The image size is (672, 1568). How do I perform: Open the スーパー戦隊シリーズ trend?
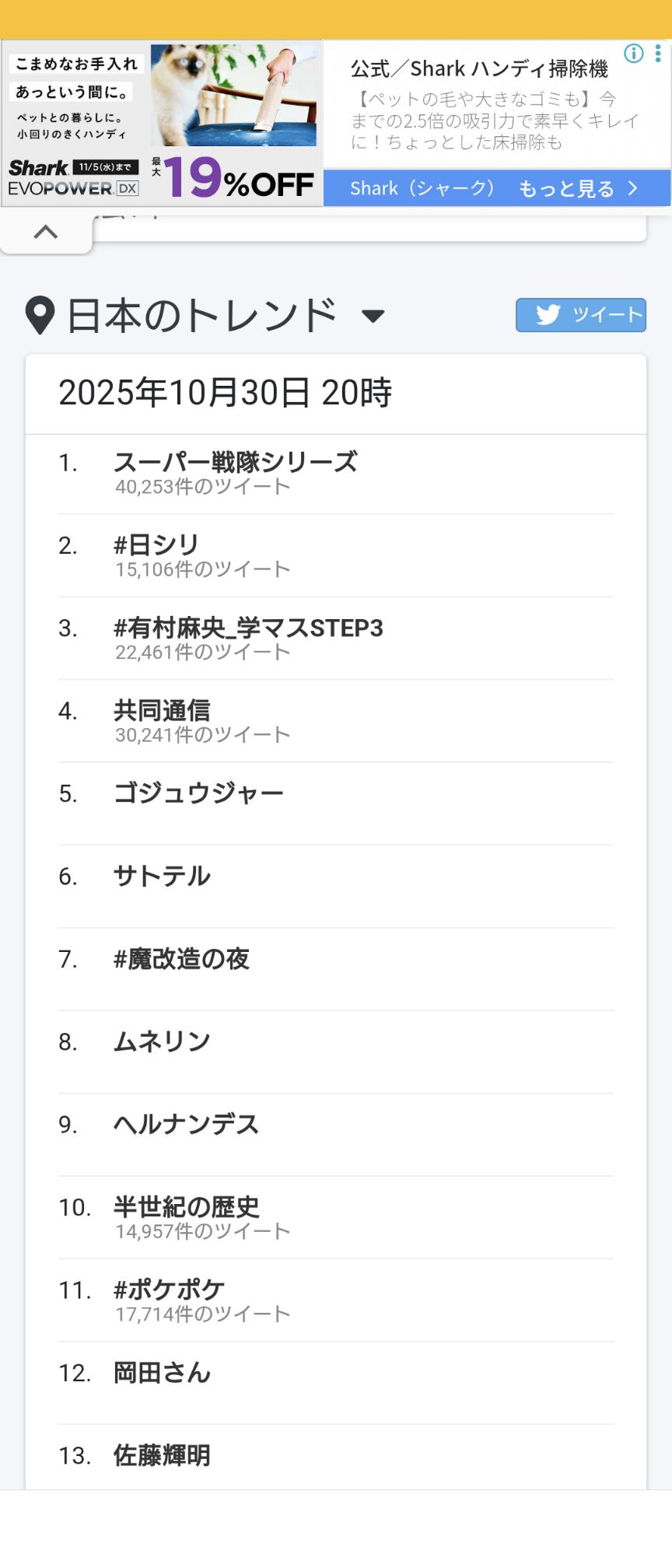pyautogui.click(x=235, y=463)
